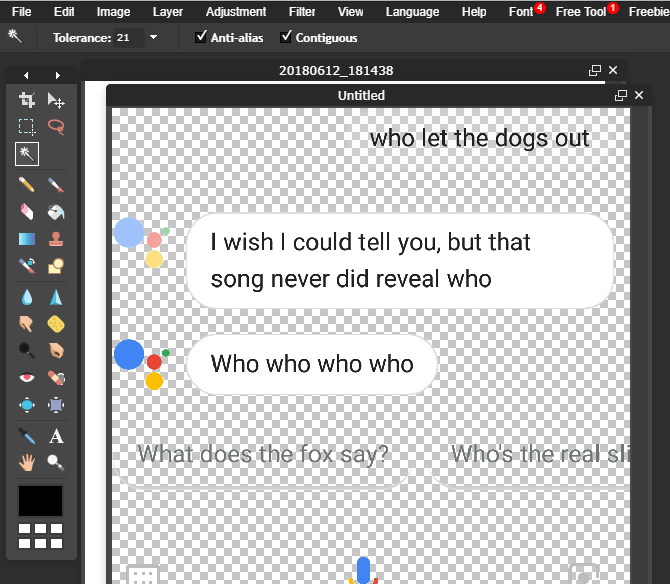This screenshot has height=584, width=670.
Task: Open the File menu
Action: [x=21, y=12]
